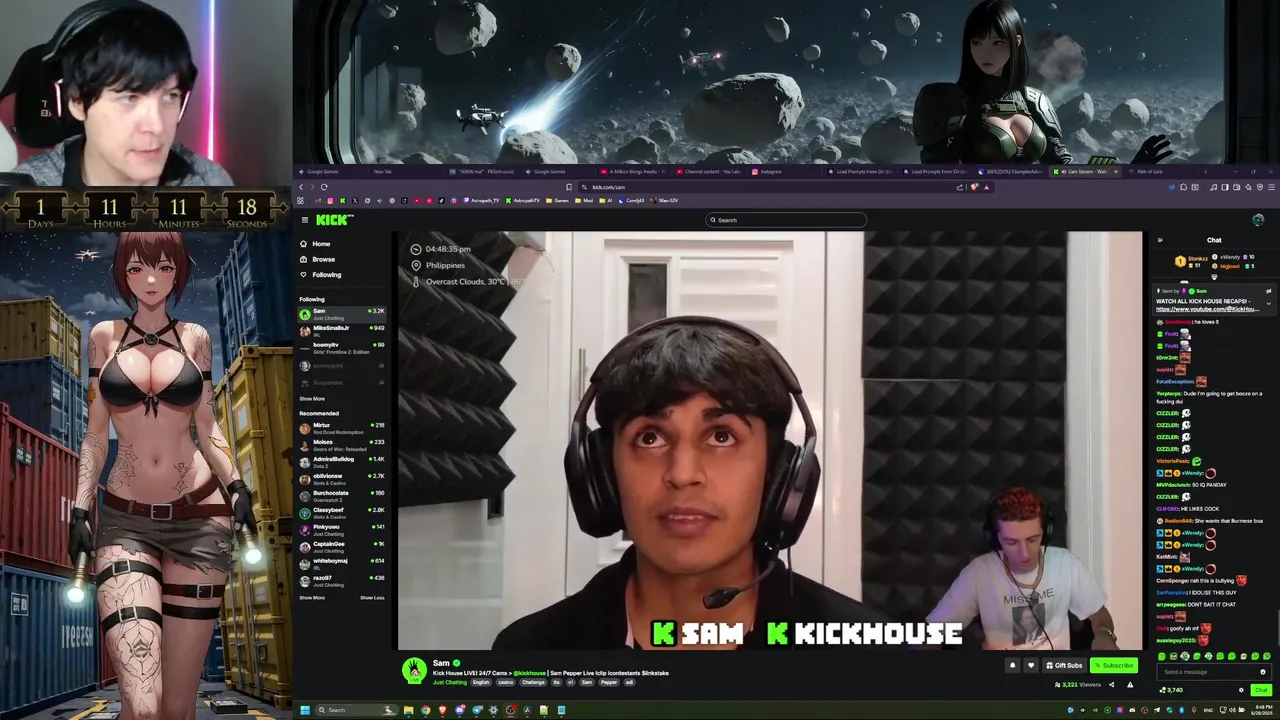Open the Kick hamburger sidebar menu

pos(305,220)
